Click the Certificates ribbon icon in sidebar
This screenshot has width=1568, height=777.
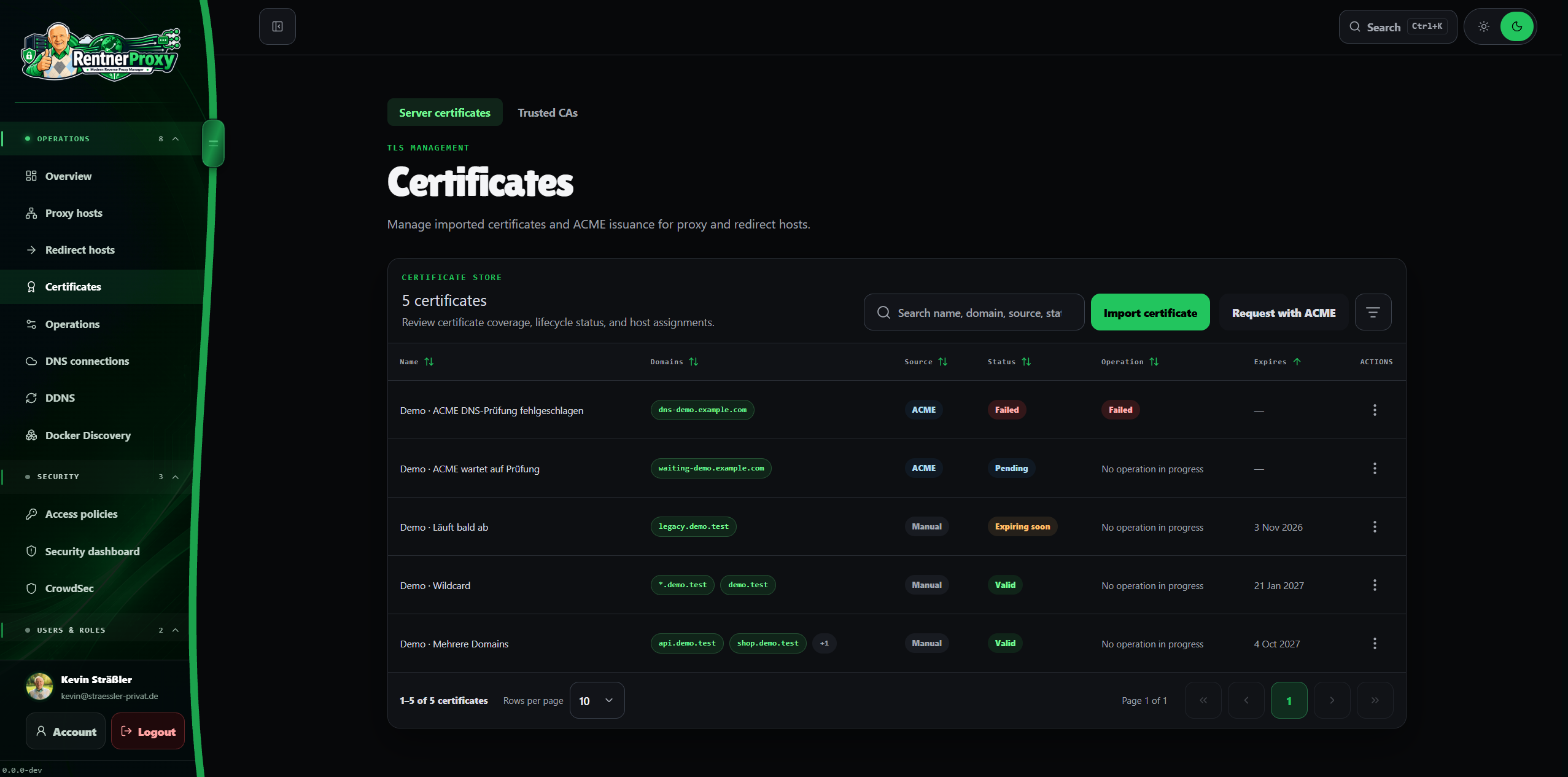pyautogui.click(x=31, y=287)
